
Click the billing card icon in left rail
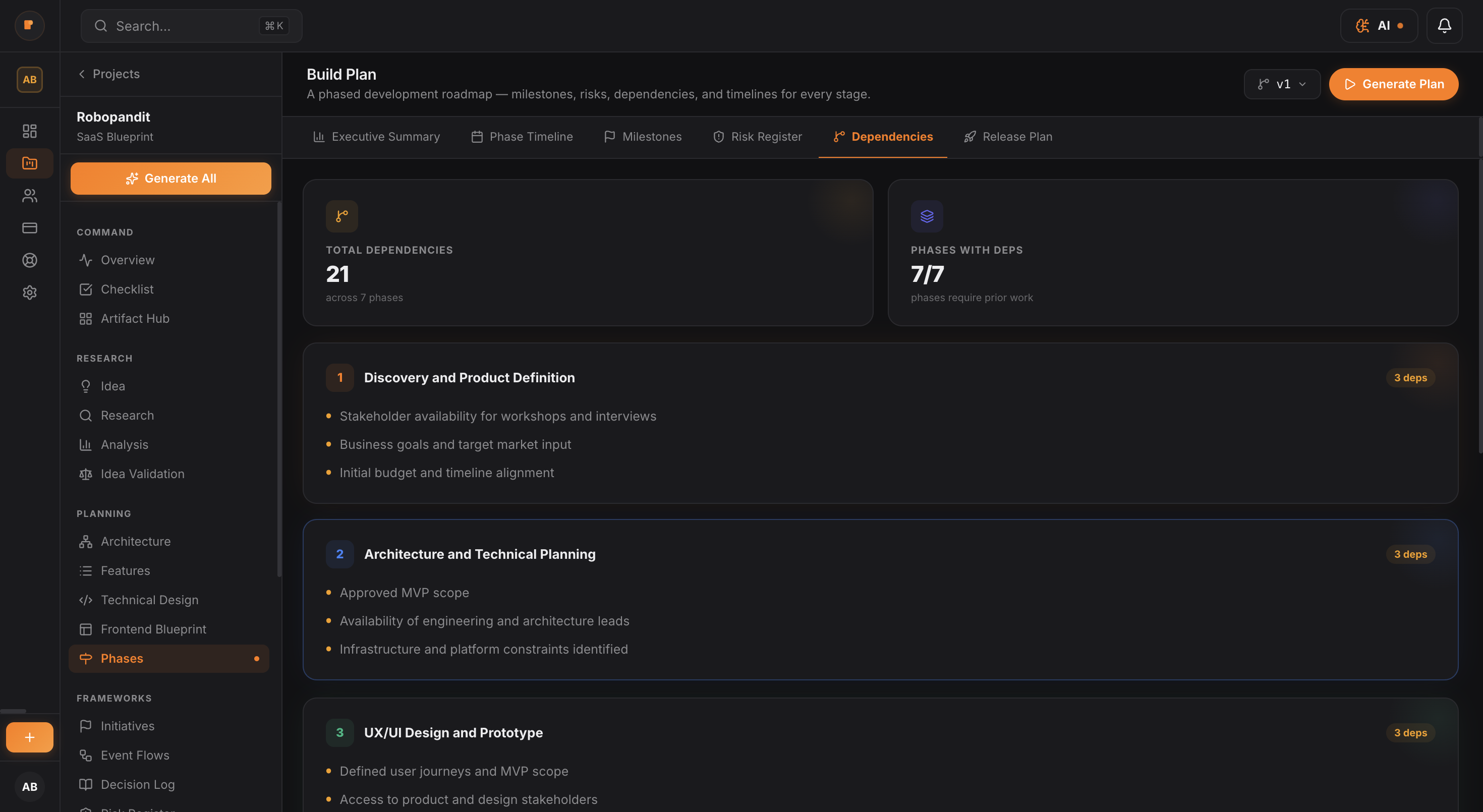[29, 228]
